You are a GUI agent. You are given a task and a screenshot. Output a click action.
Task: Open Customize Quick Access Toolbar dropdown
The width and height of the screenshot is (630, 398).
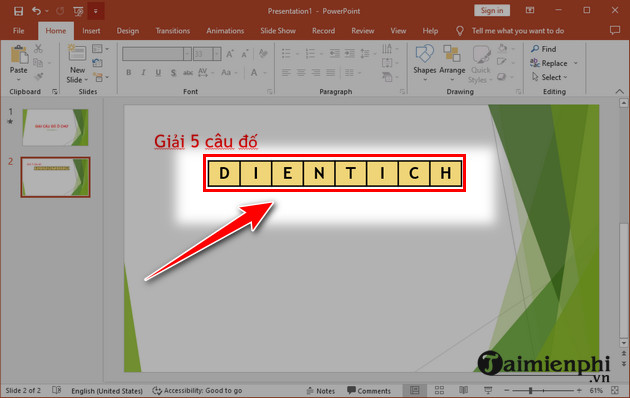click(96, 11)
